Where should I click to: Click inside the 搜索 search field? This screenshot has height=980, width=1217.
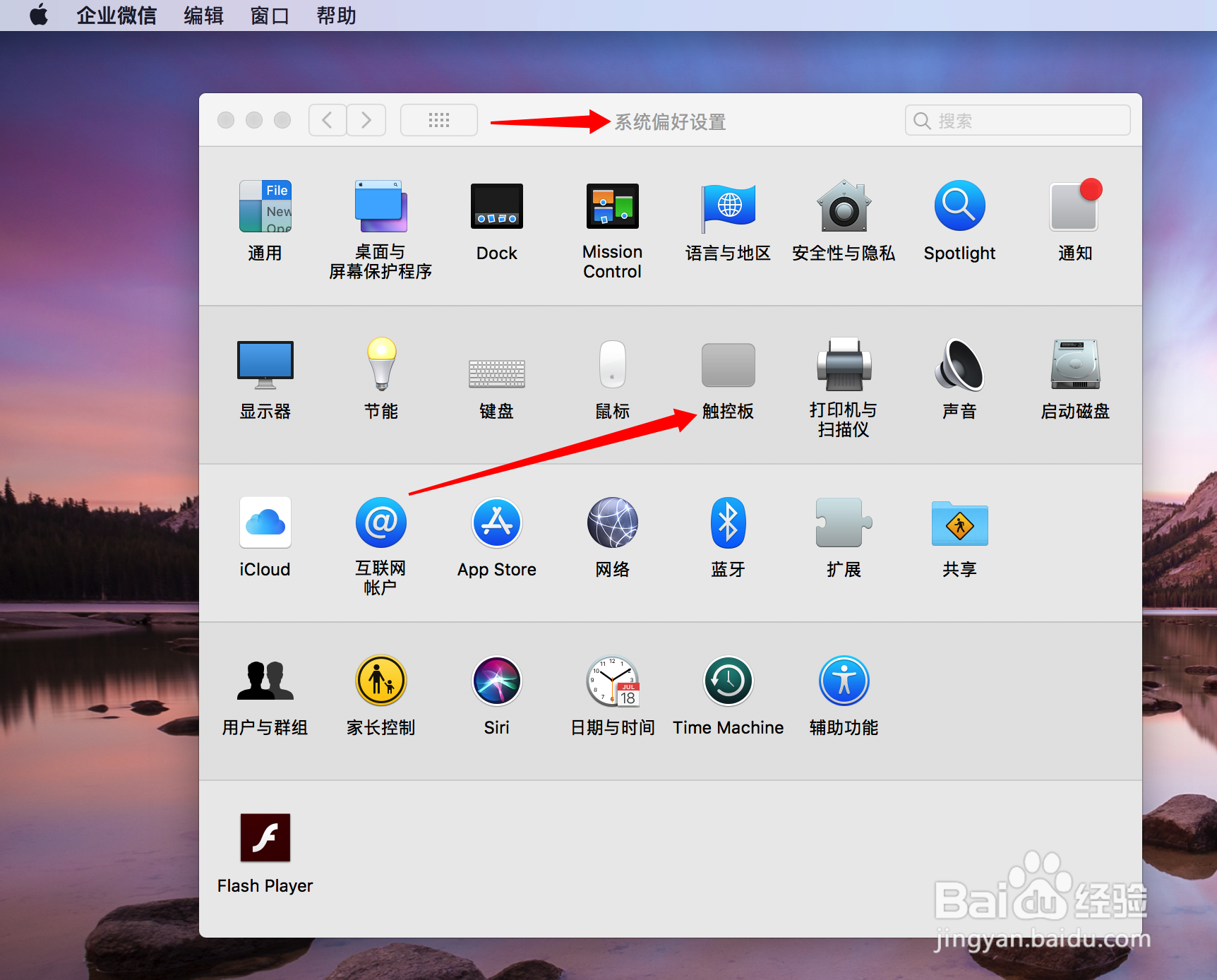click(1017, 120)
